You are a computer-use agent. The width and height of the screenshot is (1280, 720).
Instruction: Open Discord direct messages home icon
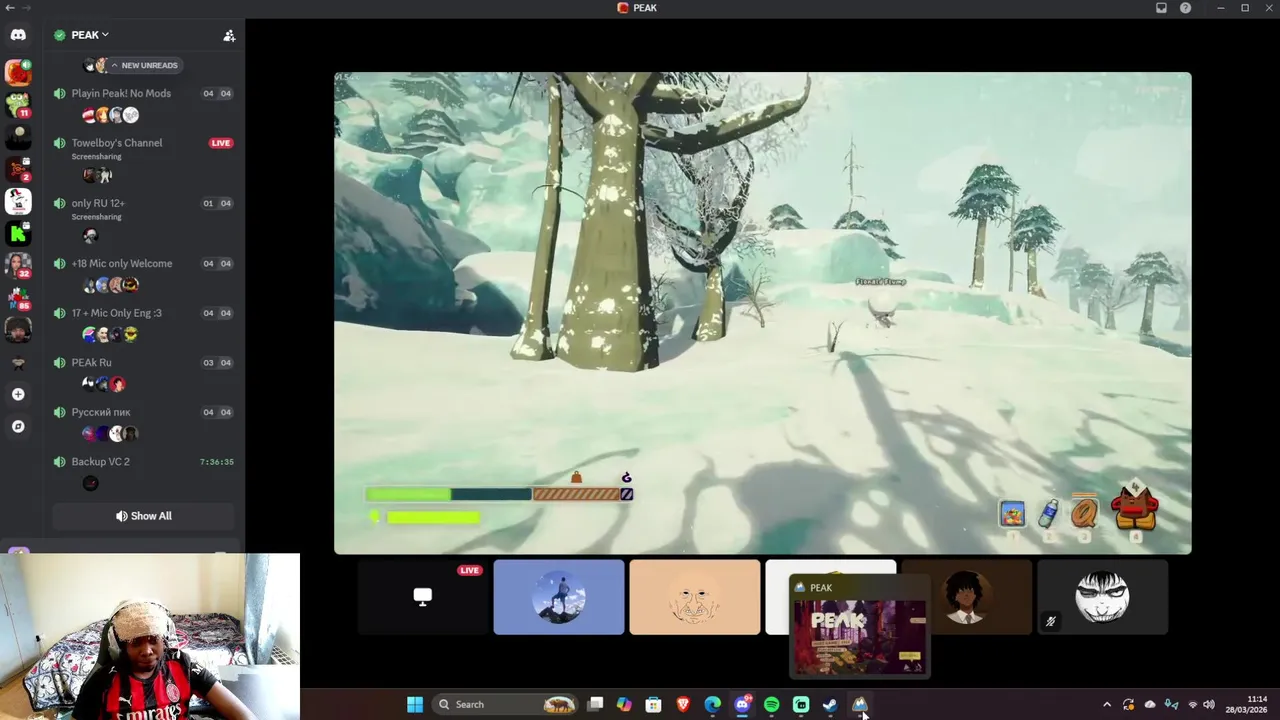click(18, 35)
